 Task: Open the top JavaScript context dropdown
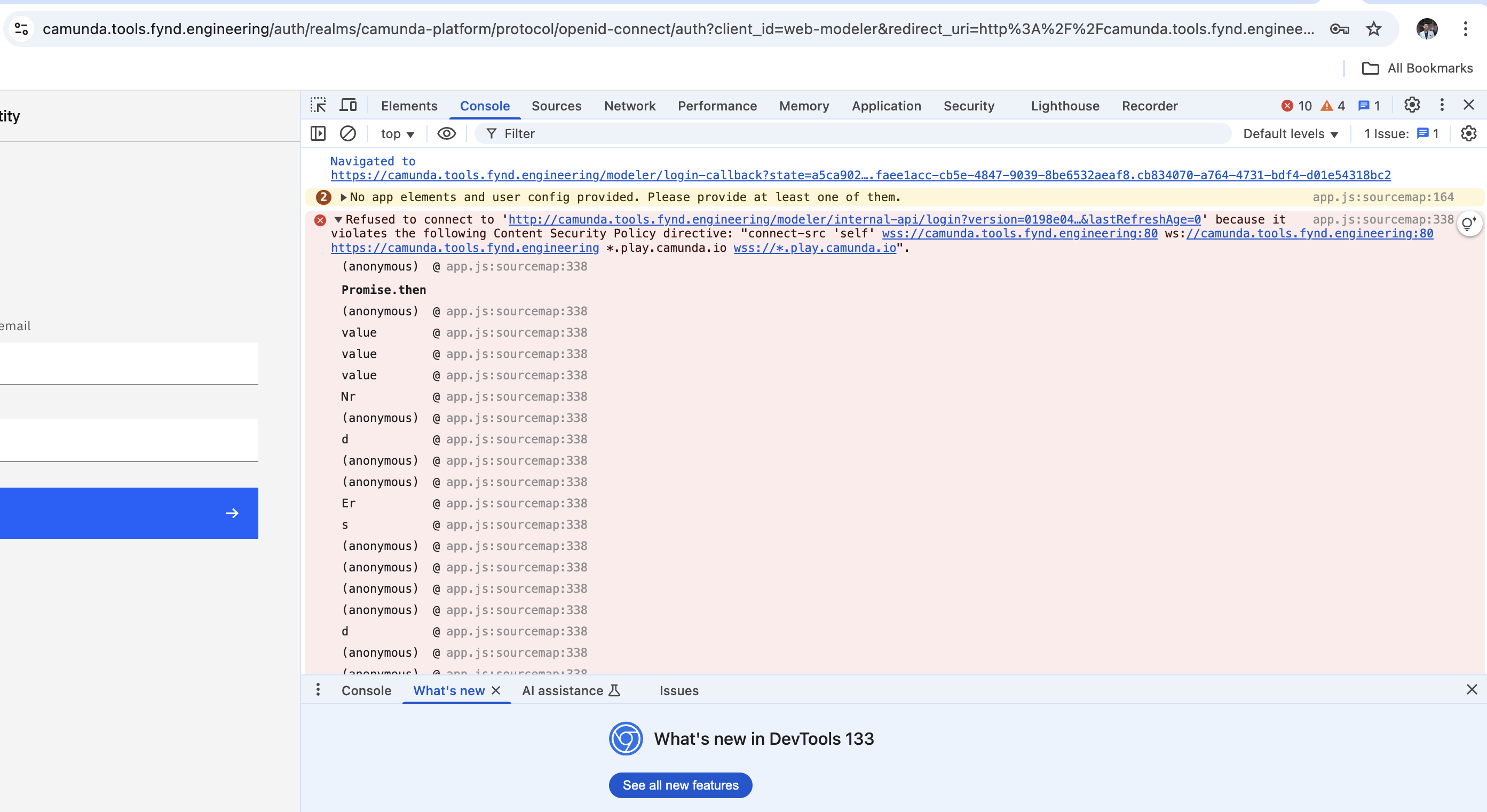click(x=397, y=134)
